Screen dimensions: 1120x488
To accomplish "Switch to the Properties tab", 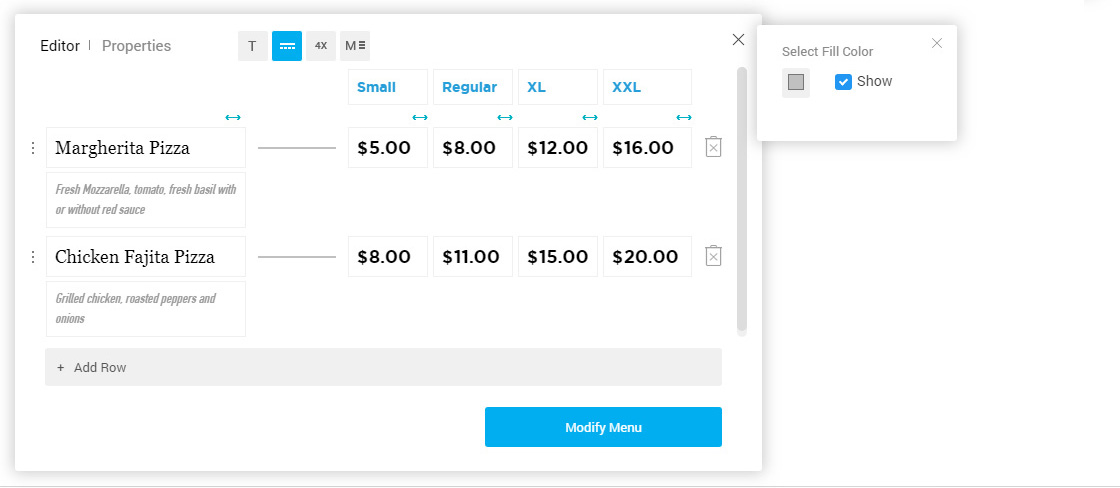I will point(136,46).
